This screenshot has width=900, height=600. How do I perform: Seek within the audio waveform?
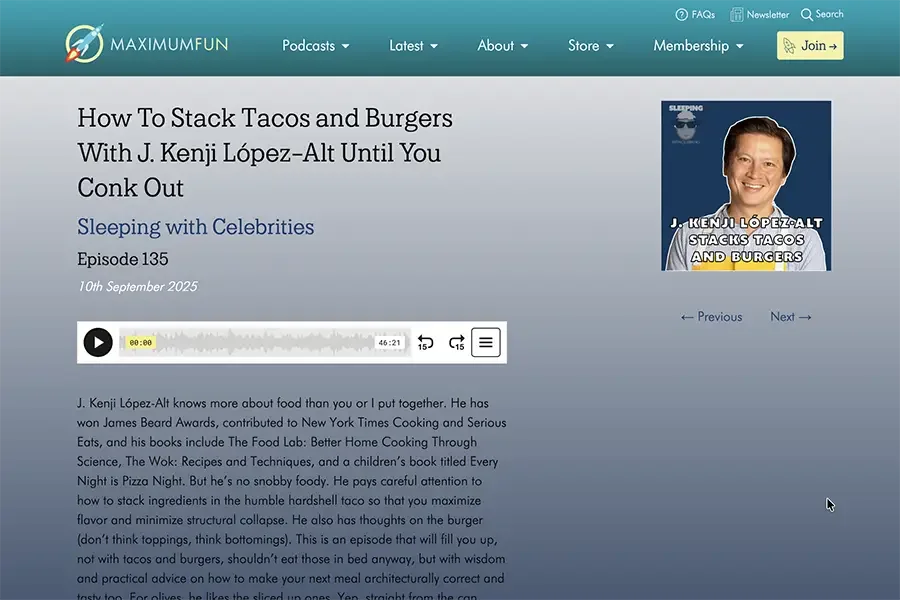pyautogui.click(x=265, y=343)
